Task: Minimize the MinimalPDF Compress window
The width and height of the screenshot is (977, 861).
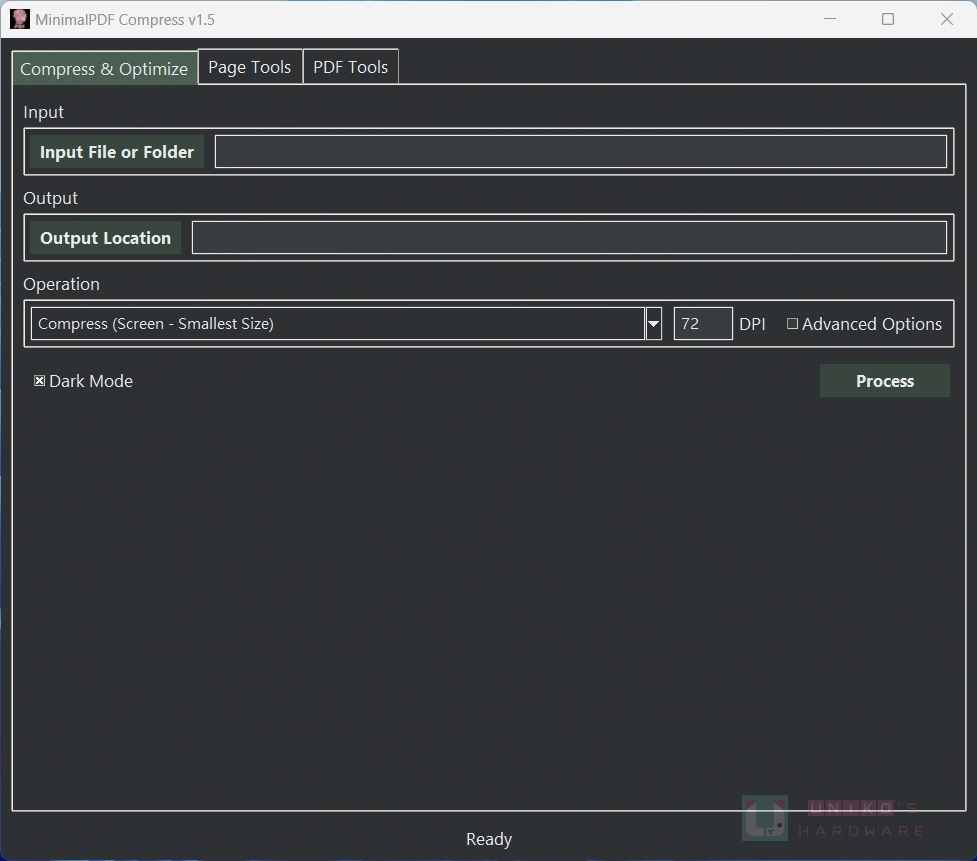Action: tap(830, 19)
